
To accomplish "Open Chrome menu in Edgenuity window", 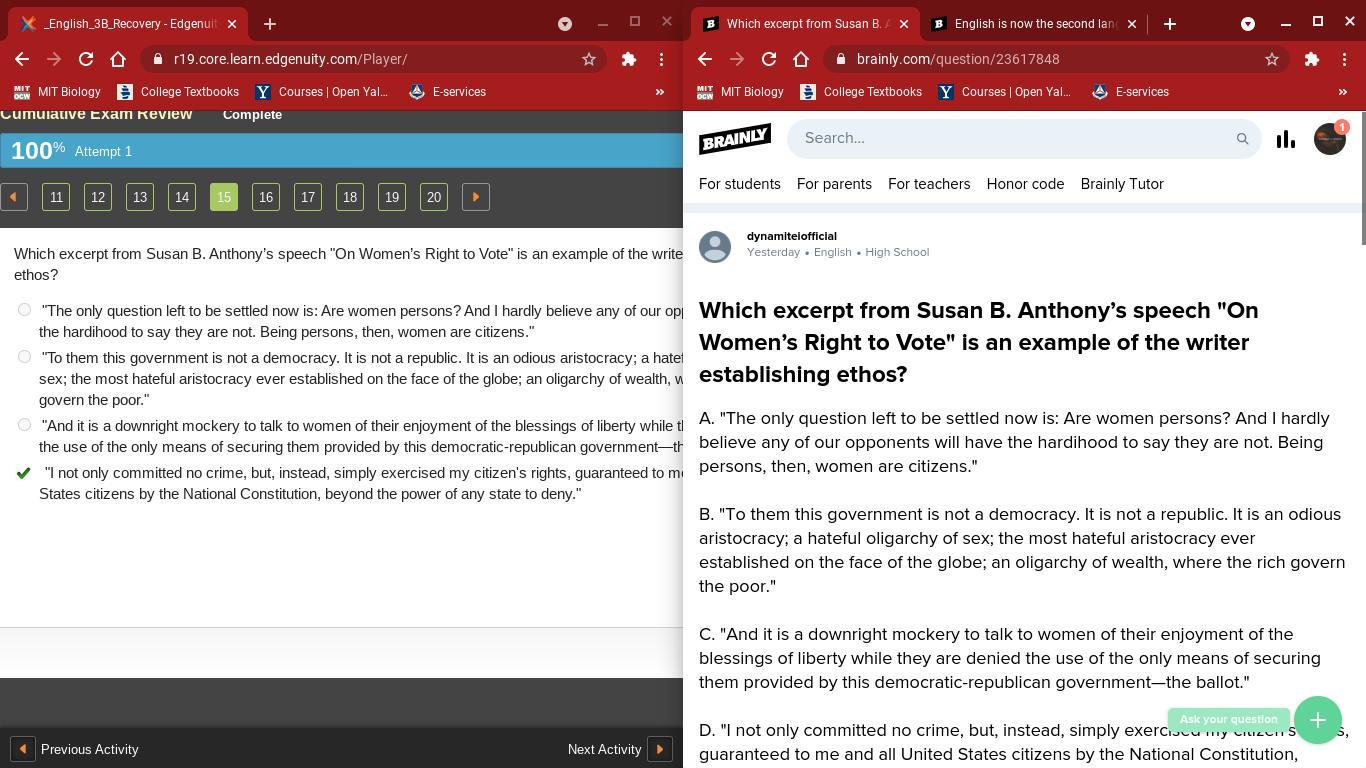I will point(661,59).
